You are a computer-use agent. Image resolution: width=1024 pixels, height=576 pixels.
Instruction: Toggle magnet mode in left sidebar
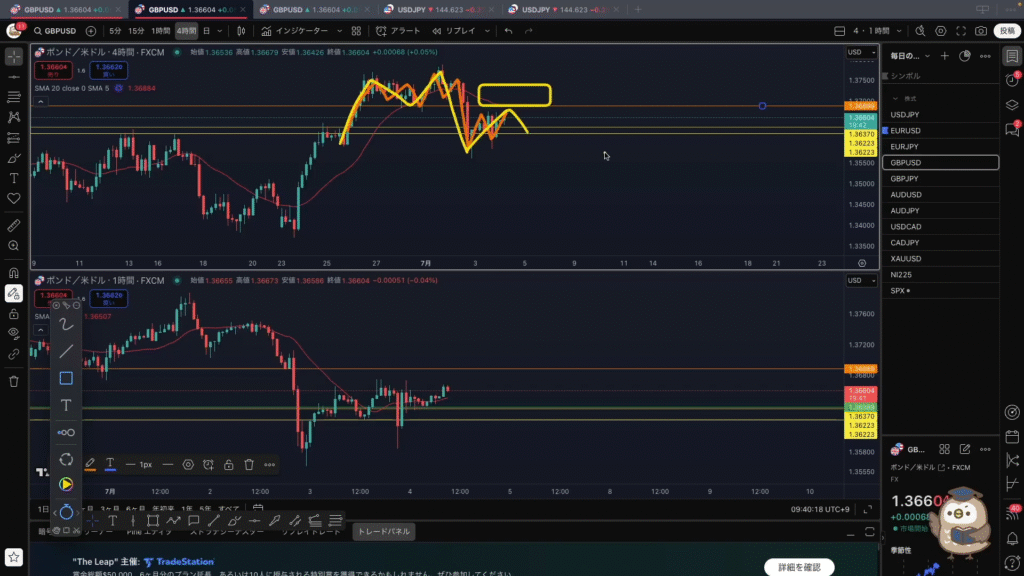[x=14, y=273]
